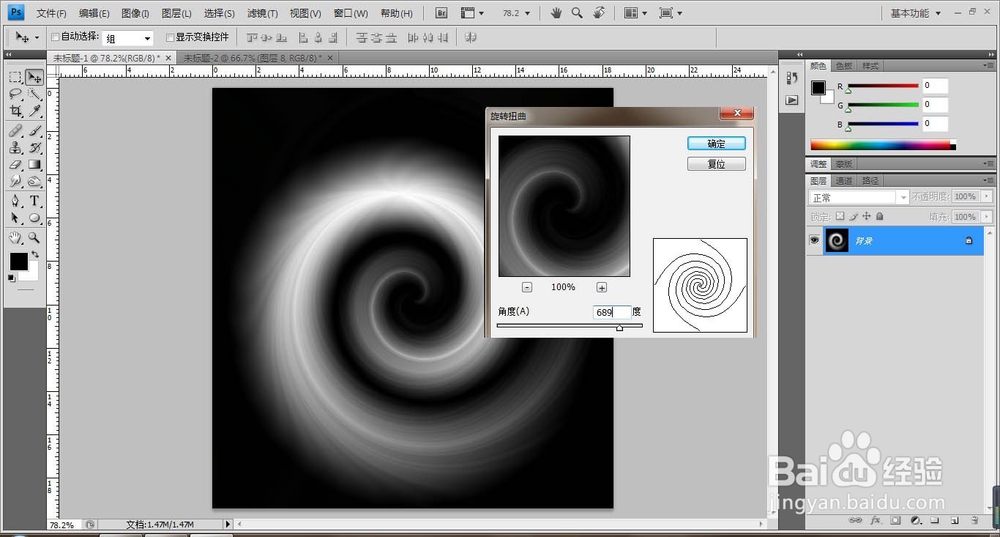The height and width of the screenshot is (537, 1000).
Task: Select the Crop tool
Action: pyautogui.click(x=15, y=111)
